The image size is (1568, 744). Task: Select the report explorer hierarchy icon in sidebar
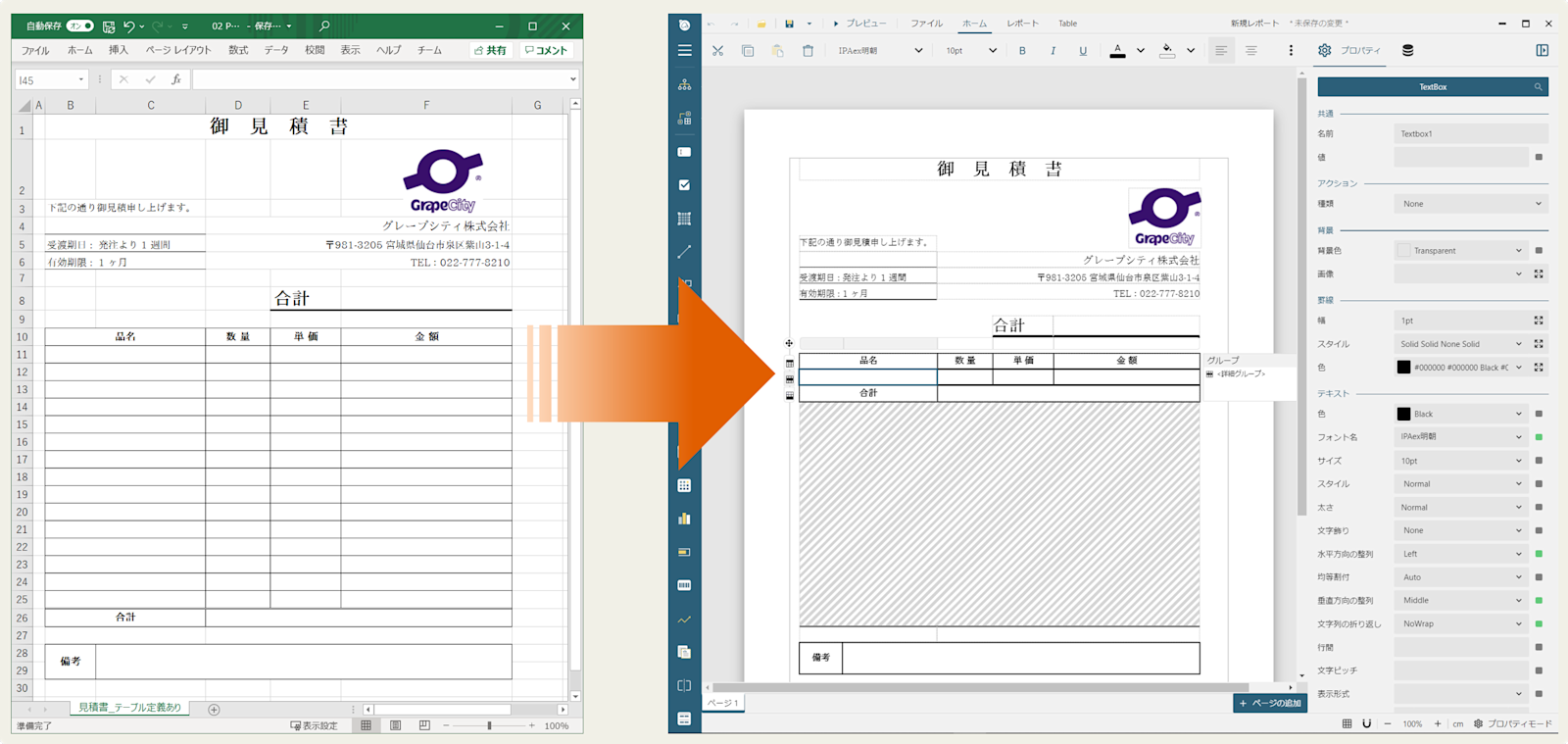click(x=684, y=85)
